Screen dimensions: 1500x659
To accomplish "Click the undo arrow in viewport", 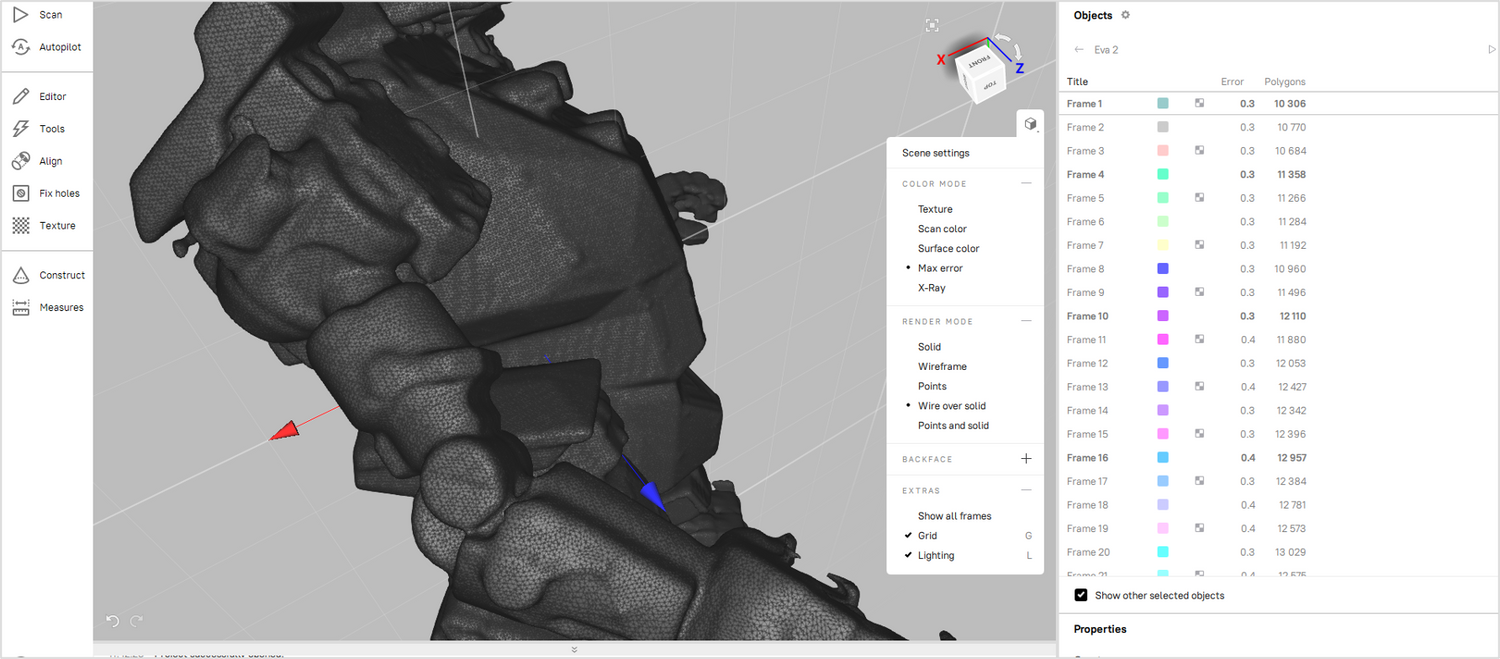I will (x=112, y=621).
